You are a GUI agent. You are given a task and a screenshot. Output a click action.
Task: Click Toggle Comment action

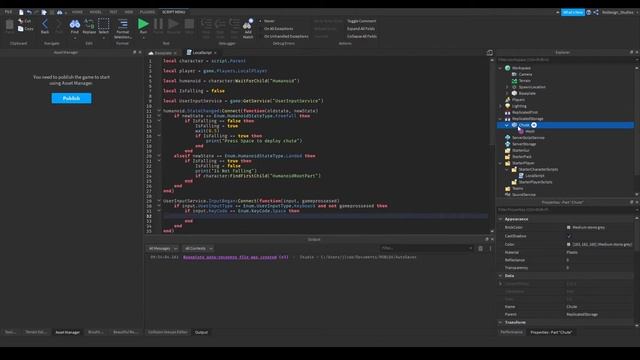pyautogui.click(x=361, y=21)
